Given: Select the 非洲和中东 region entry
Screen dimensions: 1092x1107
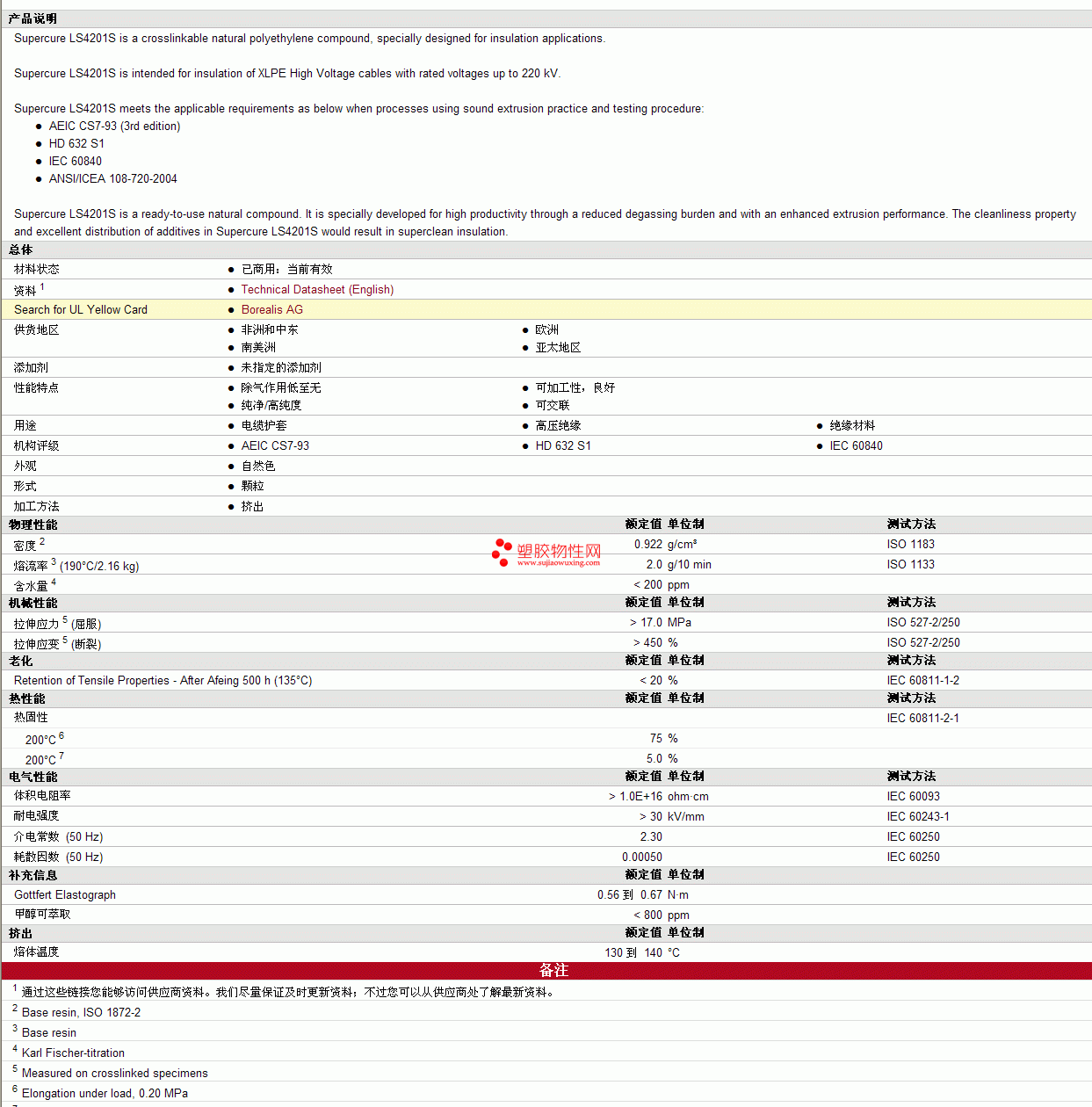Looking at the screenshot, I should click(x=270, y=329).
